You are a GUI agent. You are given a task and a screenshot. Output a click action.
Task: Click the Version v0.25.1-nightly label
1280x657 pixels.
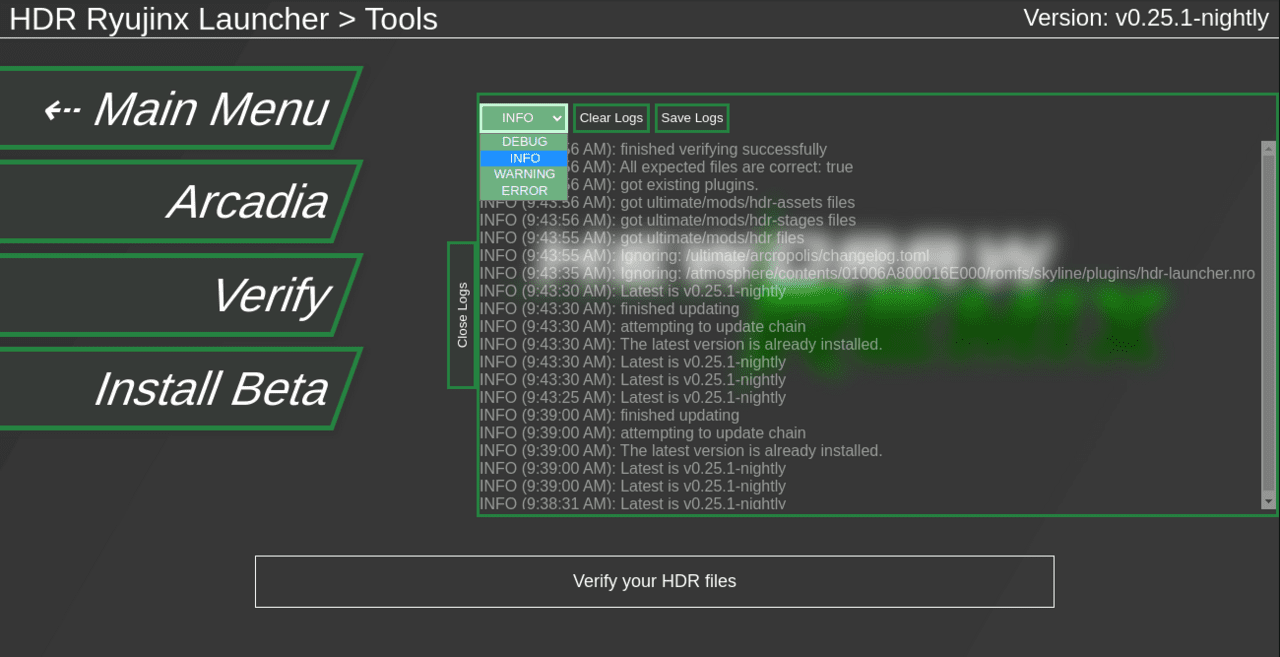pos(1146,18)
